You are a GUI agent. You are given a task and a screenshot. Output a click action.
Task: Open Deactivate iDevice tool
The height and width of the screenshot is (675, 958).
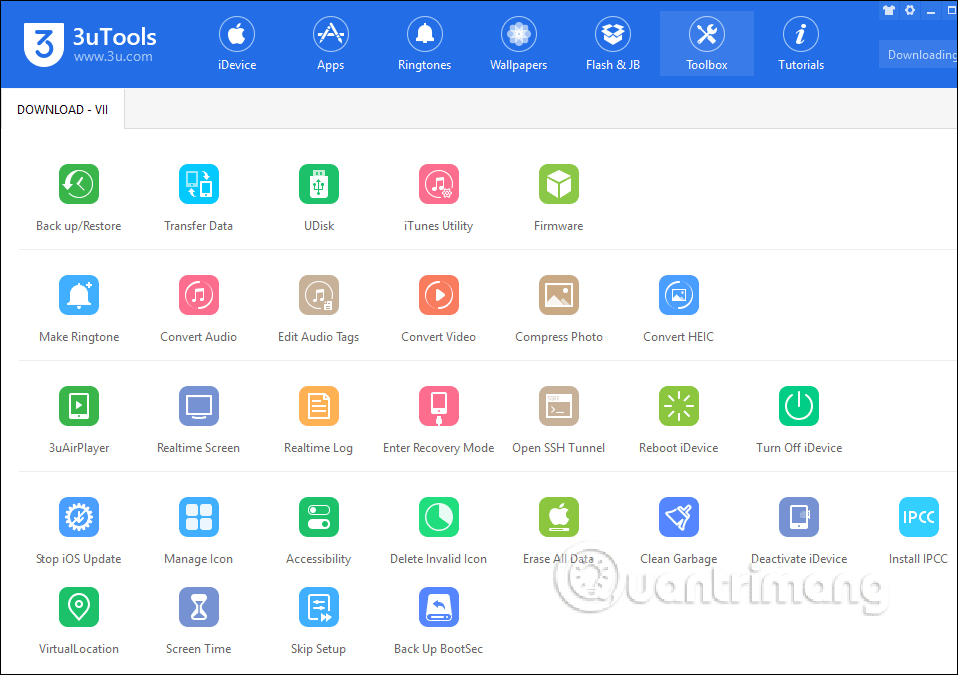[799, 517]
